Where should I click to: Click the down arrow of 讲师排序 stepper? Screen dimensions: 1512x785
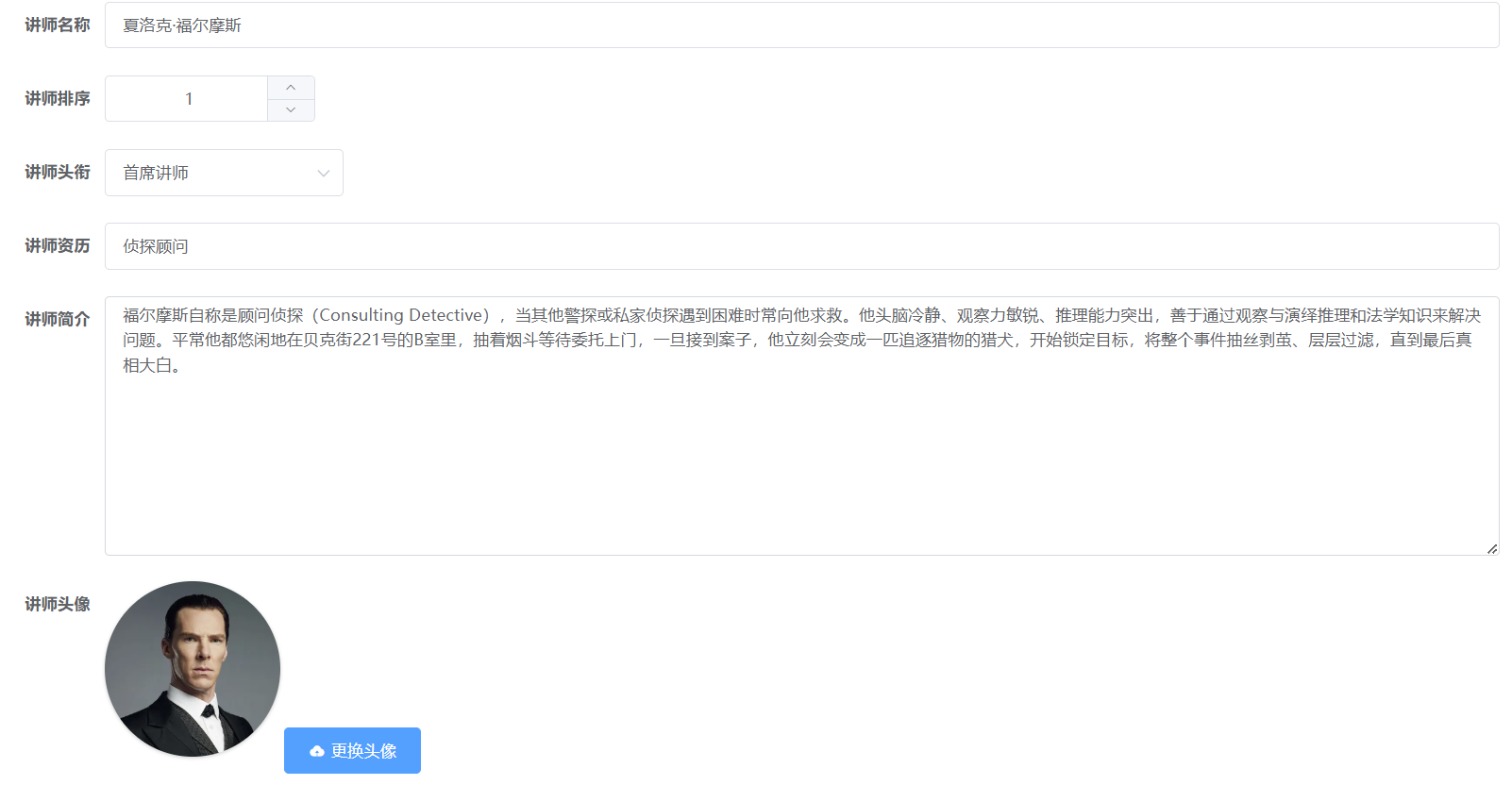[x=291, y=110]
